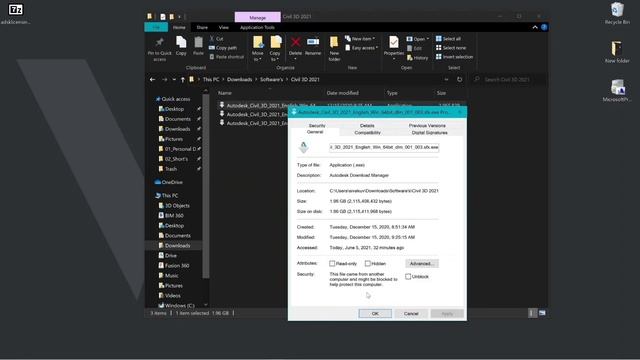
Task: Go back with the Explorer back arrow
Action: pos(153,80)
